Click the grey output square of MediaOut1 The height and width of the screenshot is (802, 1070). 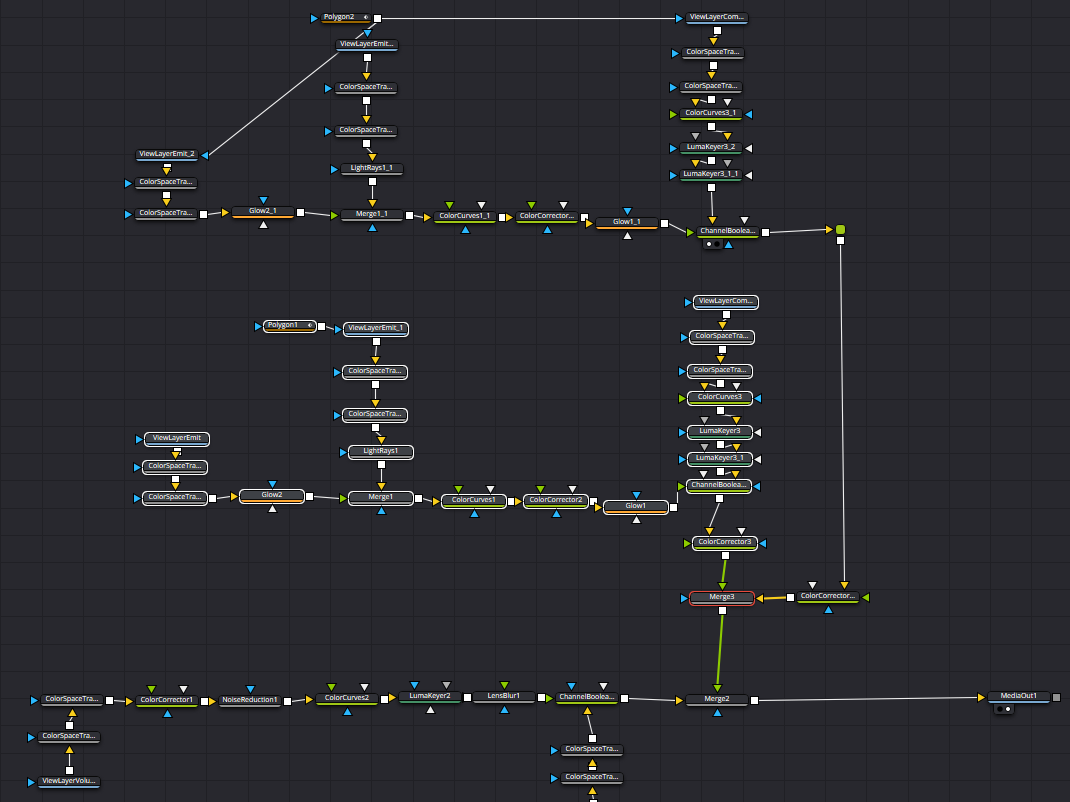(1056, 698)
